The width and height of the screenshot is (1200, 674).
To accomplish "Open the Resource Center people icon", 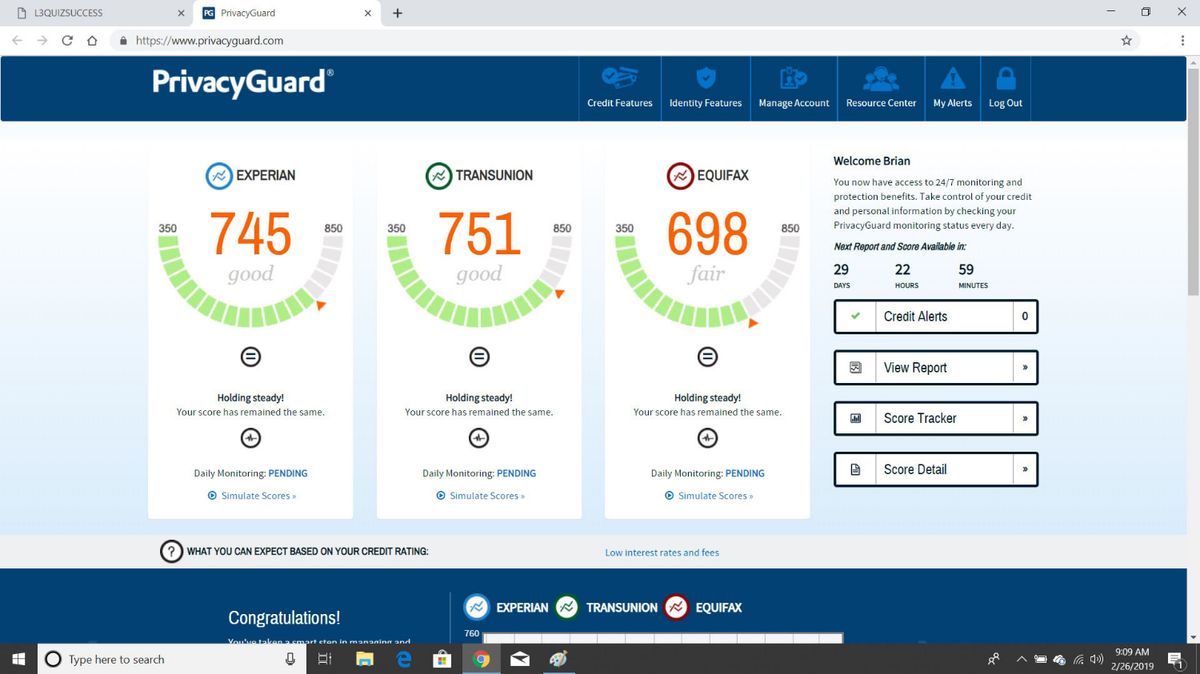I will click(880, 78).
